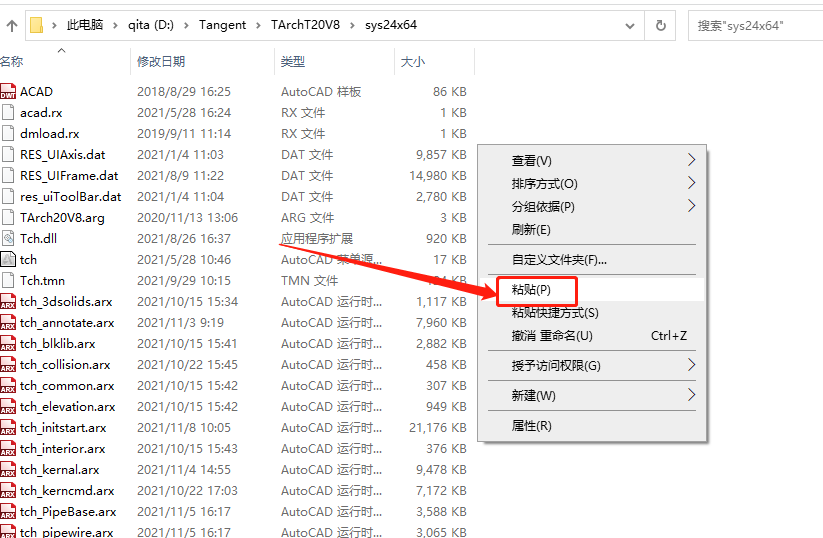The height and width of the screenshot is (538, 823).
Task: Click the tch_3dsolids.arx file icon
Action: [8, 302]
